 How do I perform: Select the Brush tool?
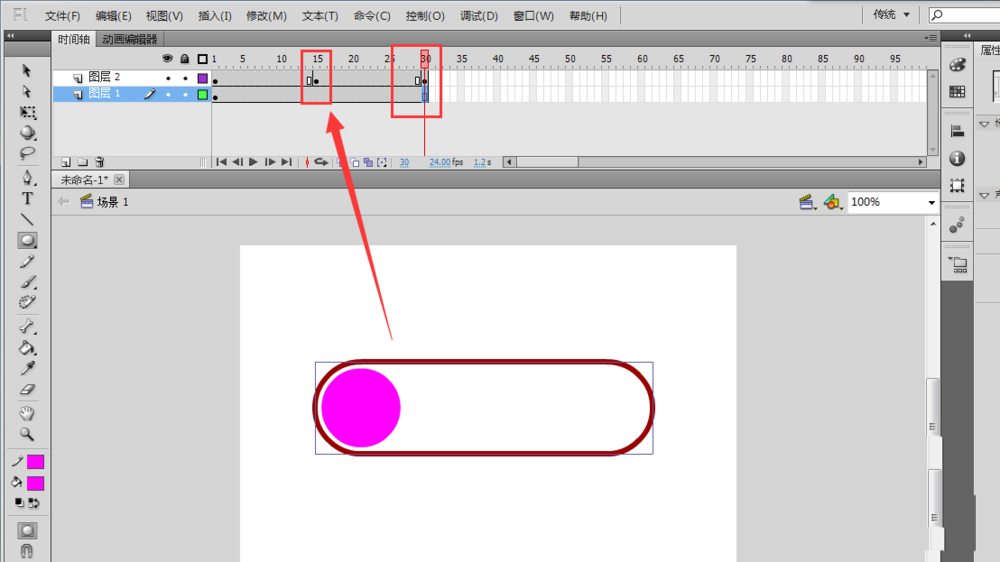tap(27, 282)
